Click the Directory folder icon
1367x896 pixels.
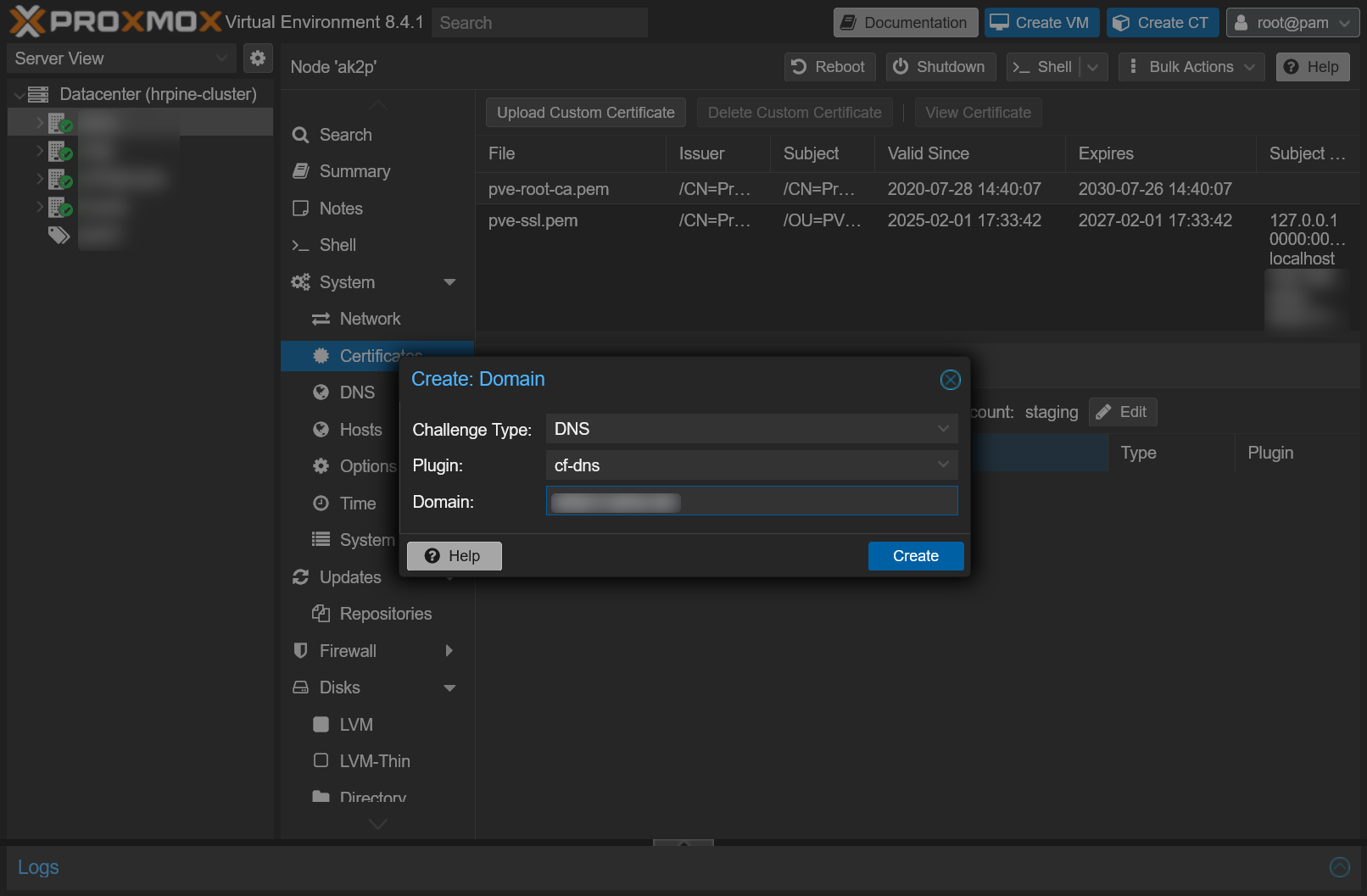pyautogui.click(x=321, y=797)
